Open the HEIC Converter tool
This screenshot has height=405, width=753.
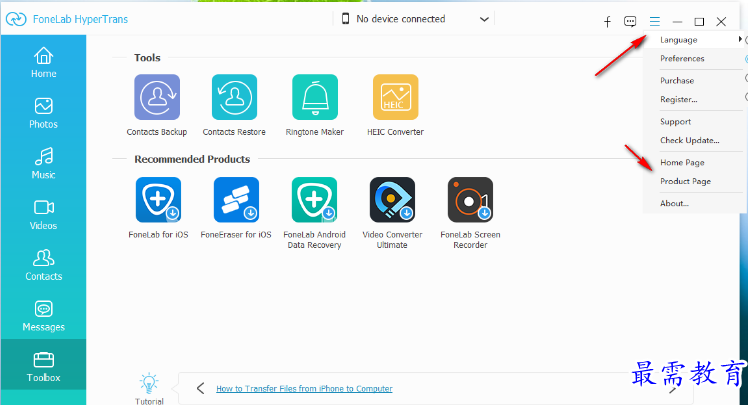396,97
